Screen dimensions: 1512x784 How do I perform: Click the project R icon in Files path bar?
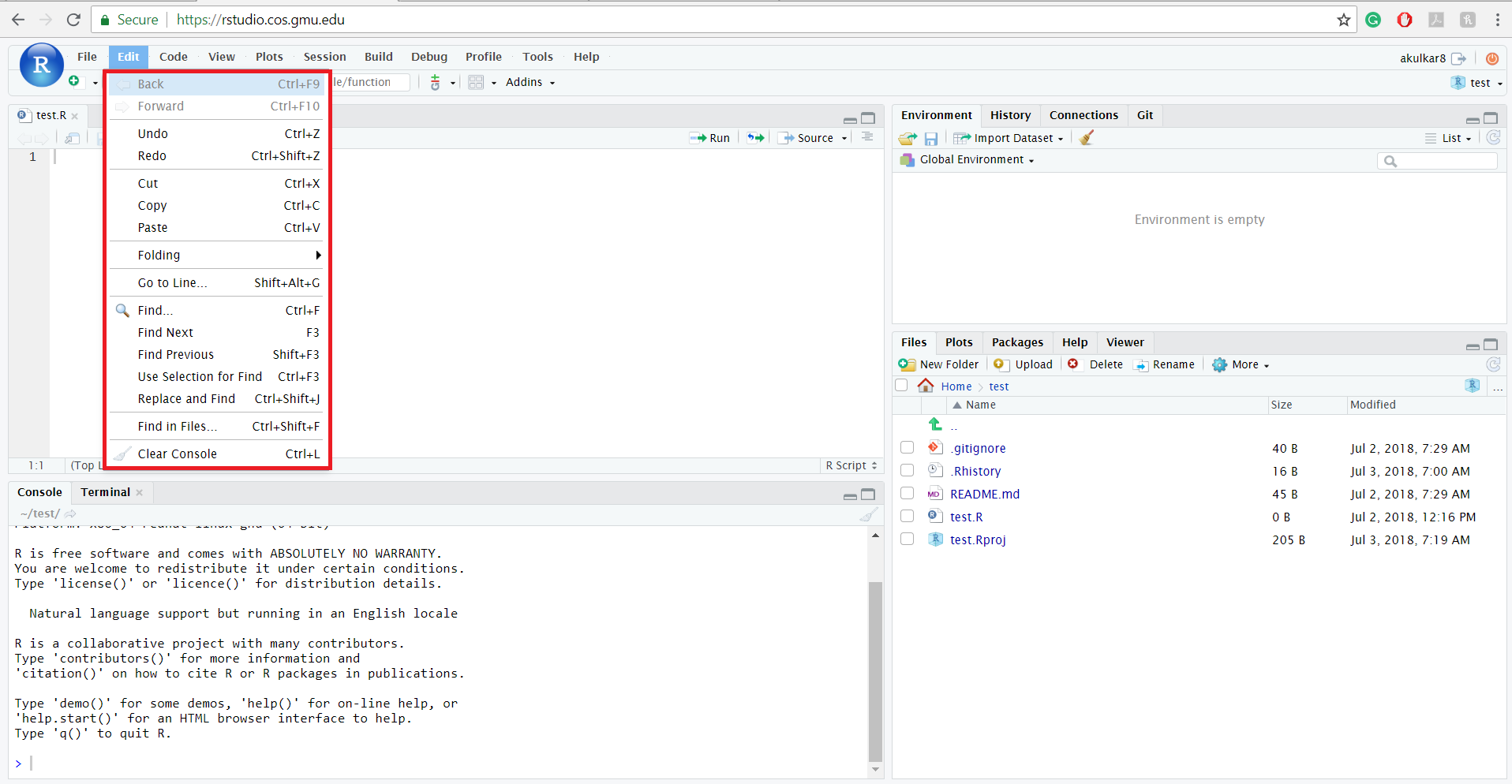click(x=1473, y=386)
